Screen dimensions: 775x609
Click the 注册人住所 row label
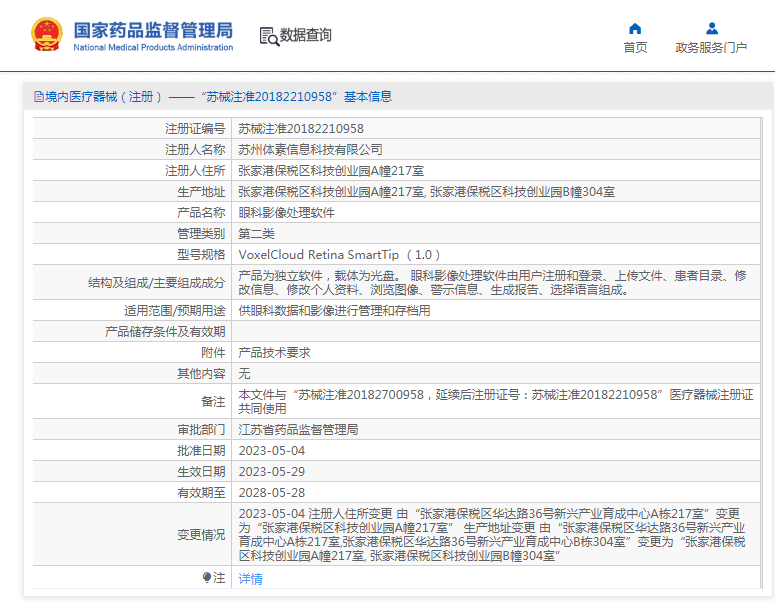[195, 171]
